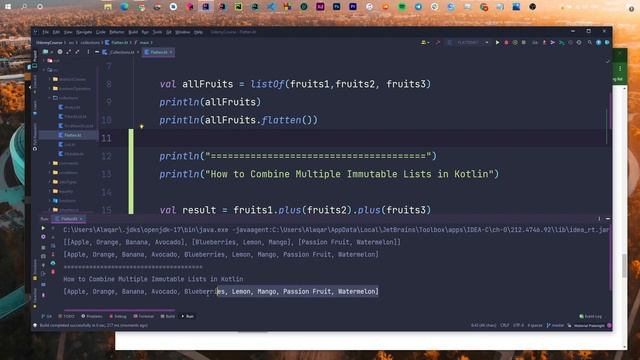The height and width of the screenshot is (360, 640).
Task: Expand the folder above collections in tree
Action: [x=50, y=89]
